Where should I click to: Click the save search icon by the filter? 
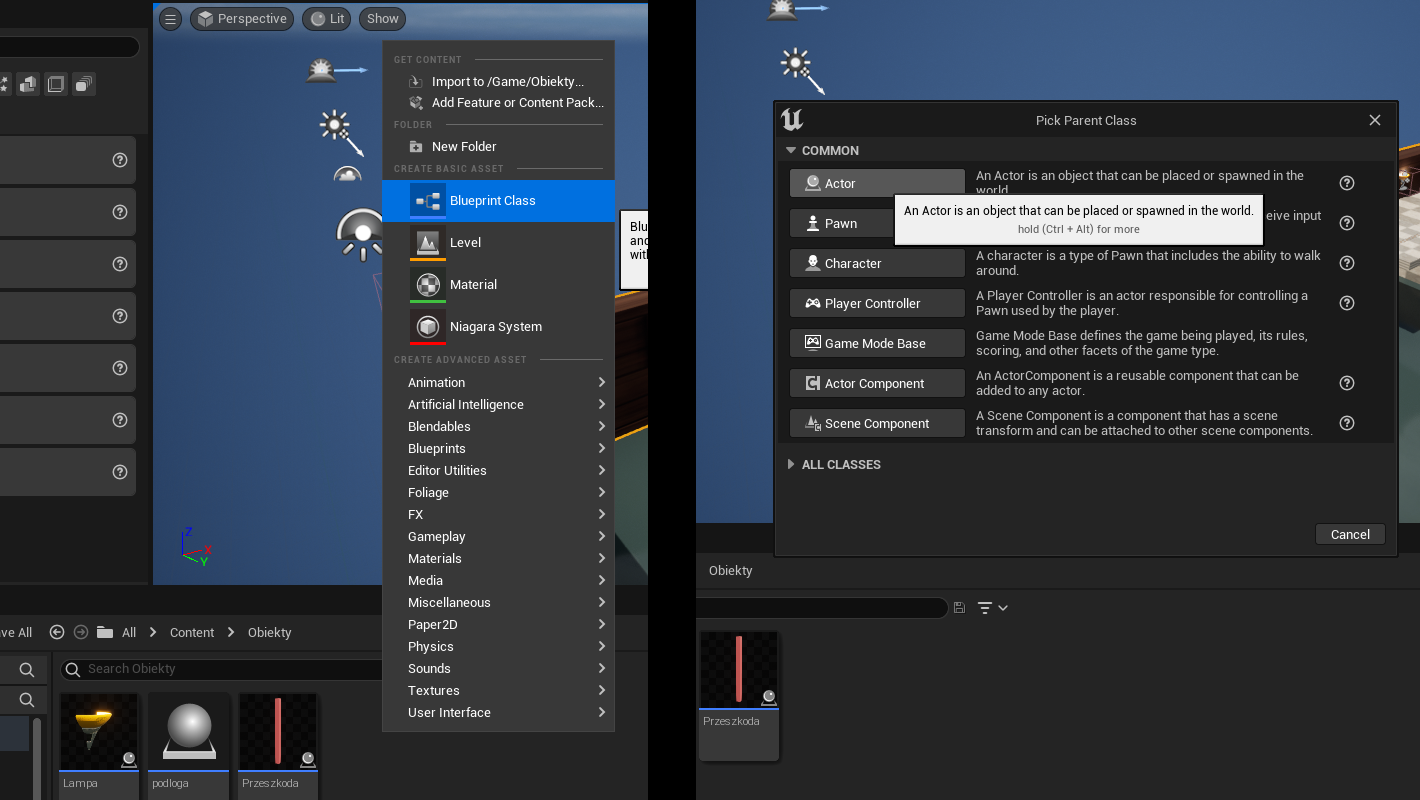pos(960,608)
